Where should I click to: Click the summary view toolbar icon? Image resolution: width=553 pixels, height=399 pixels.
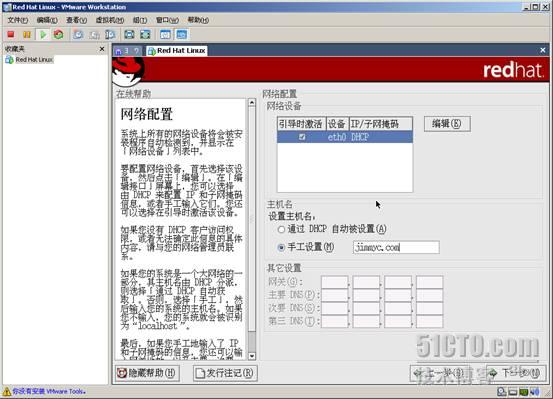165,35
